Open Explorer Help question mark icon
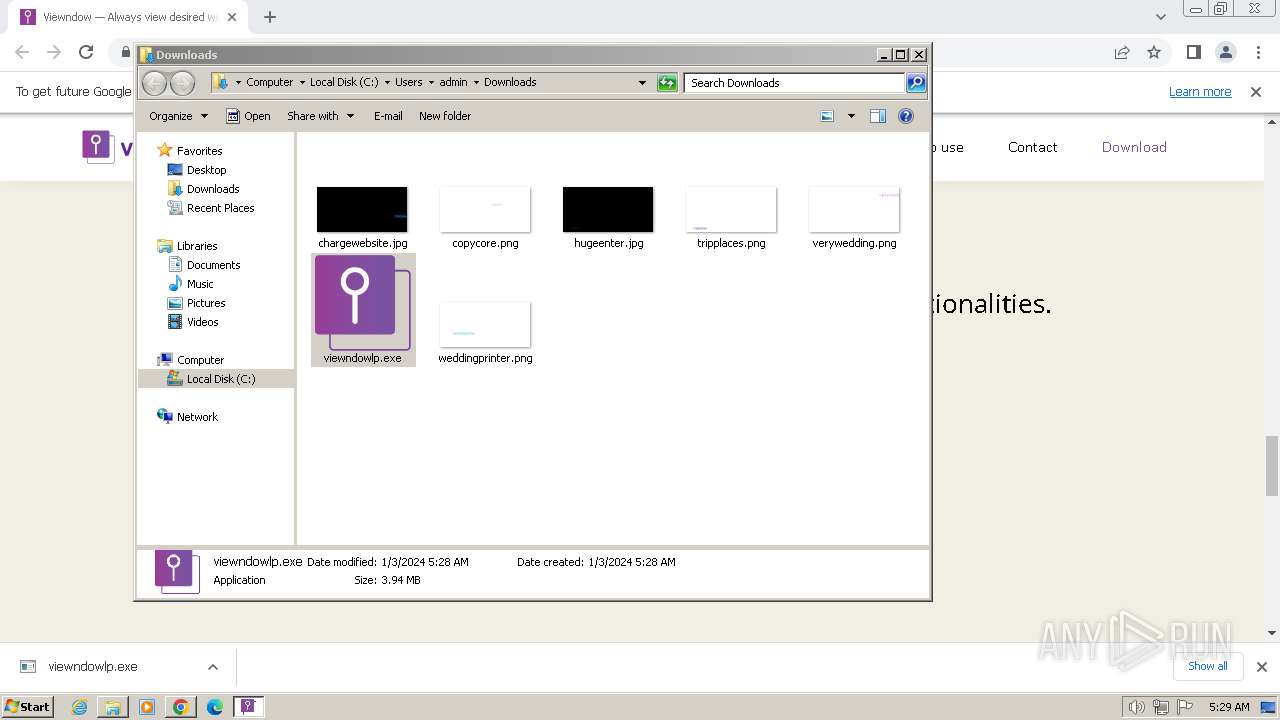The width and height of the screenshot is (1280, 720). click(906, 116)
